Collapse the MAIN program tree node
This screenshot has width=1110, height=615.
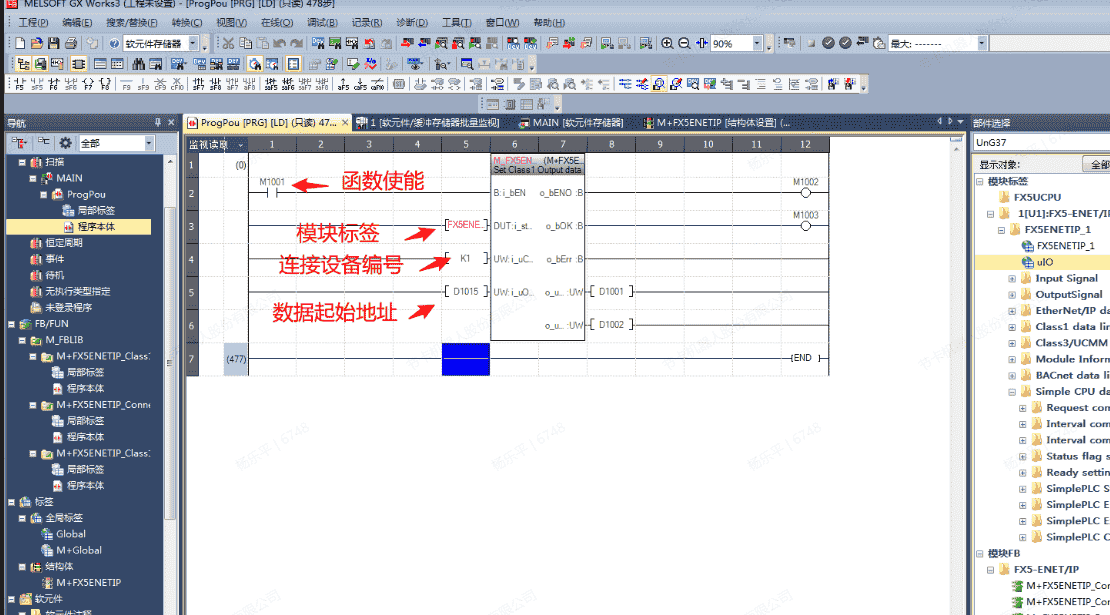[x=35, y=178]
